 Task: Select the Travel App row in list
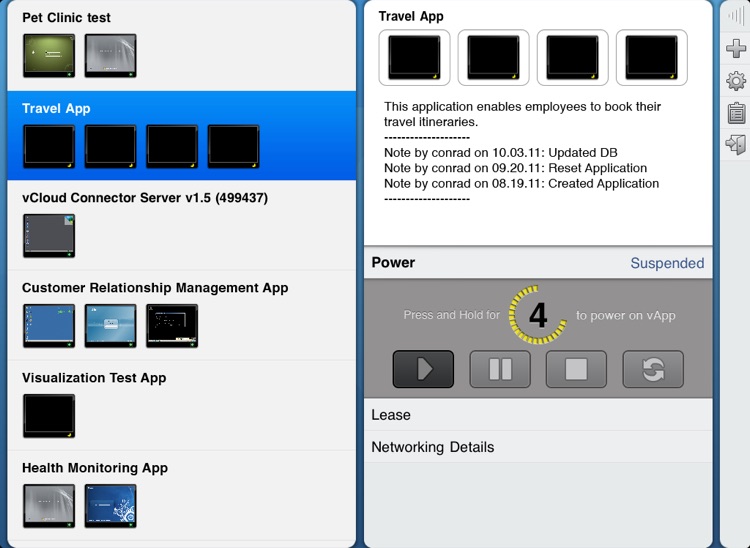(x=182, y=135)
